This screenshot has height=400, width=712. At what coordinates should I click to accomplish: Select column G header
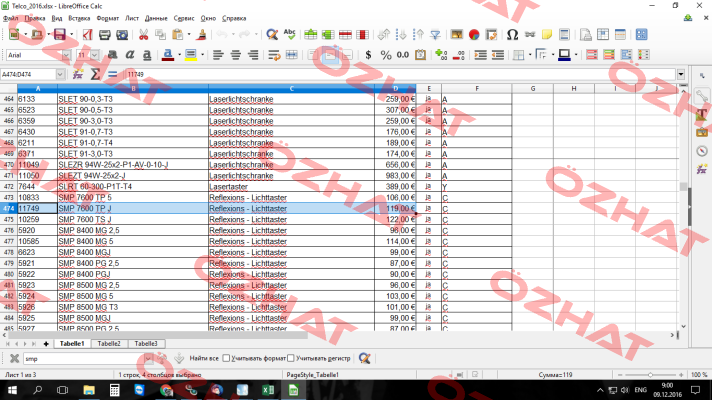tap(533, 89)
